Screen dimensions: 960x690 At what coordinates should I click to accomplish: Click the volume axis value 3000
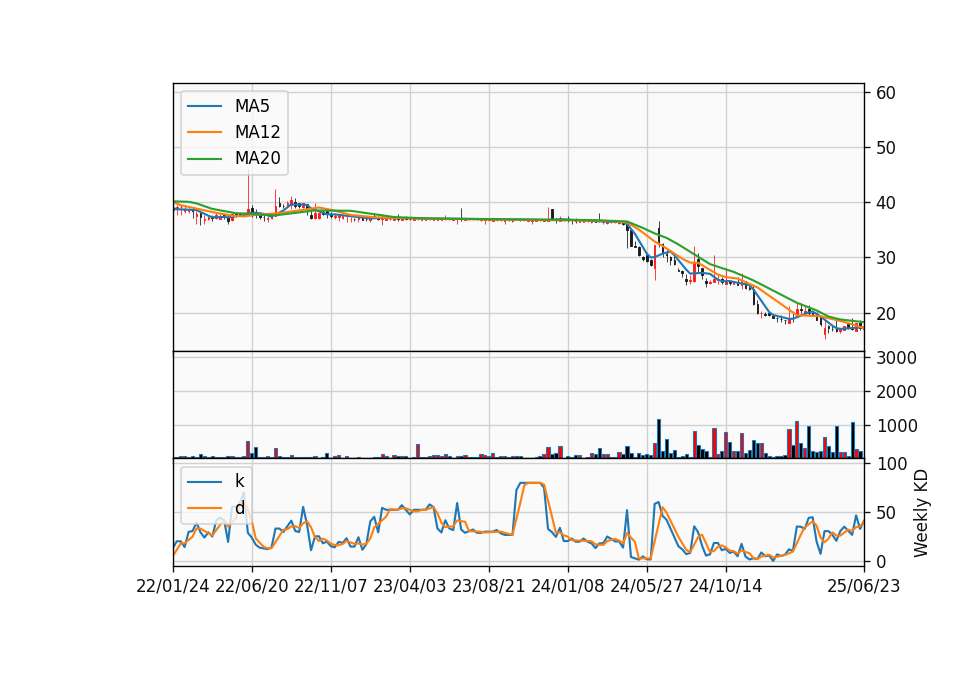[x=896, y=358]
